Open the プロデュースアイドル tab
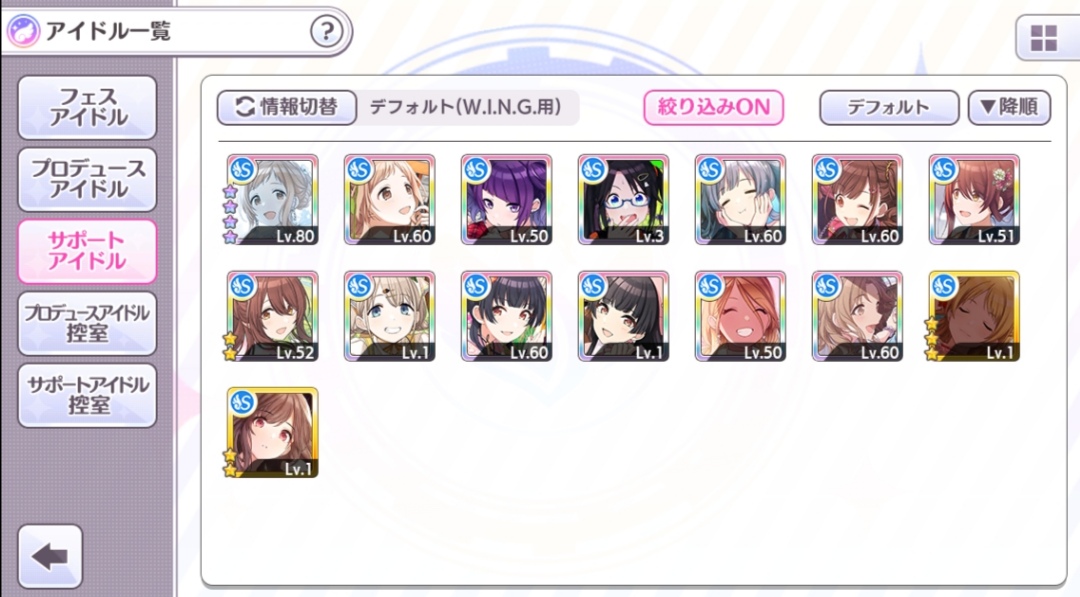The image size is (1080, 597). pos(87,179)
